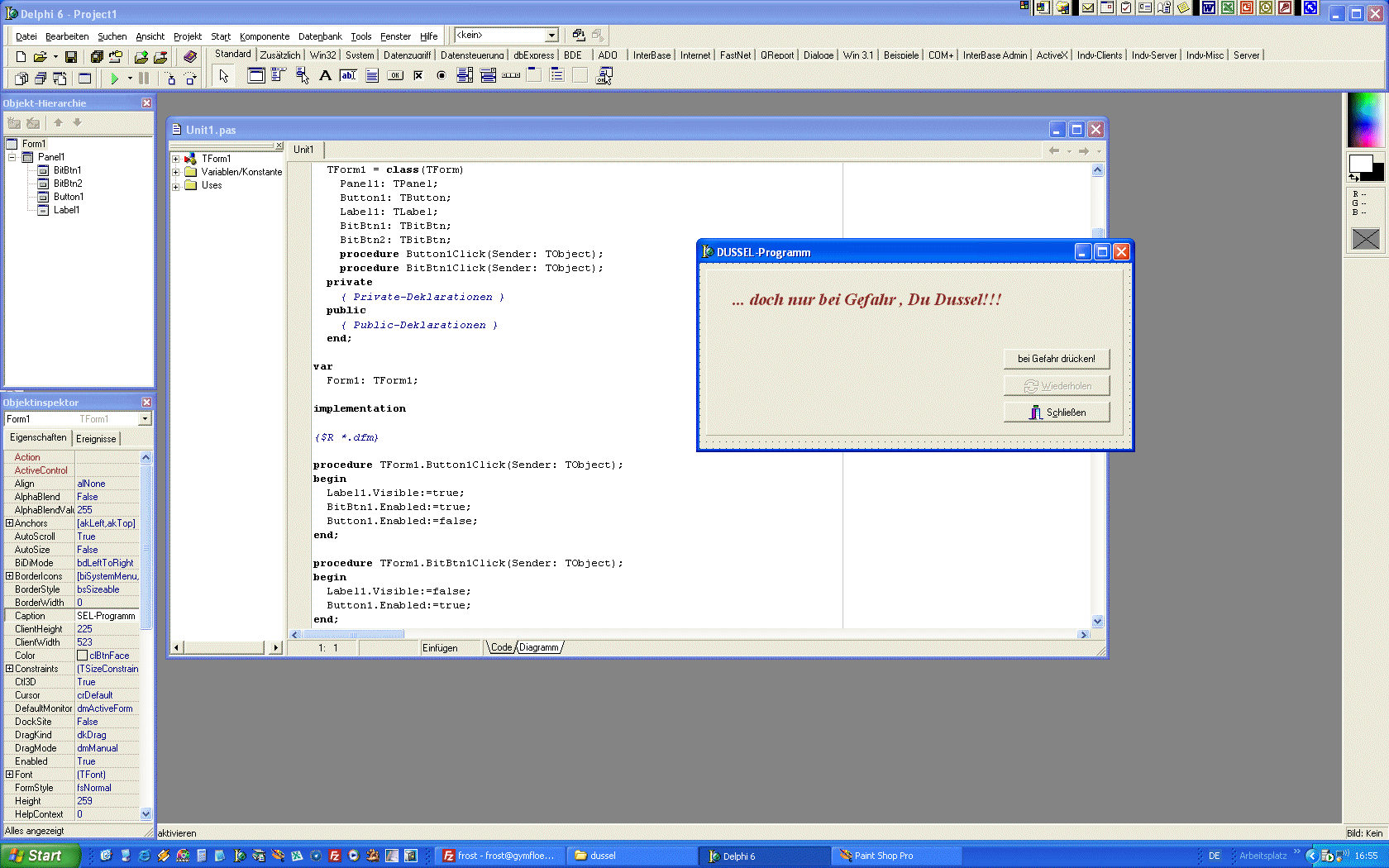The image size is (1389, 868).
Task: Expand Variablen/Konstanten node in code explorer
Action: click(175, 173)
